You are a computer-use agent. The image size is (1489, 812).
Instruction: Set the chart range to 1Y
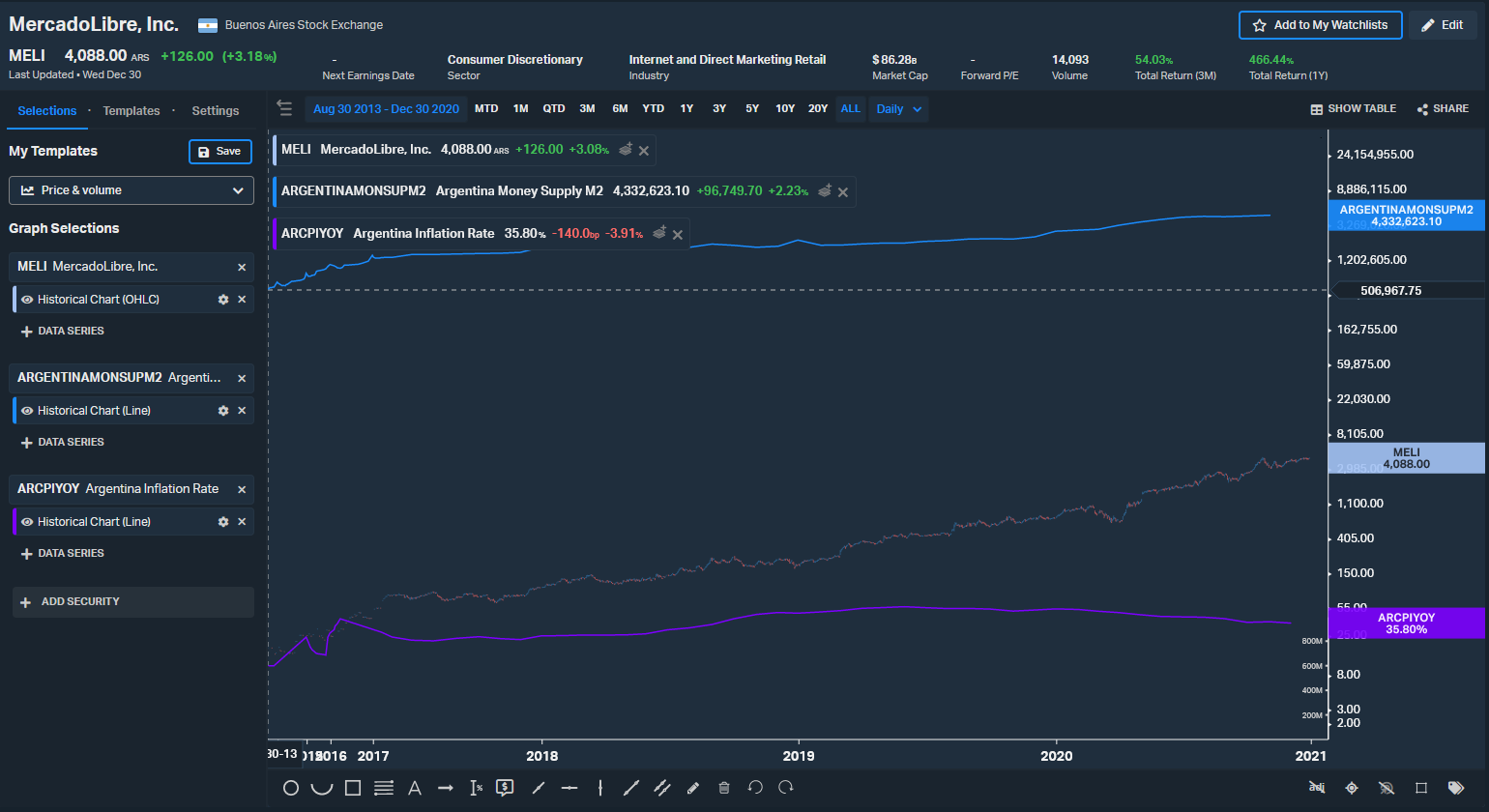[x=686, y=109]
